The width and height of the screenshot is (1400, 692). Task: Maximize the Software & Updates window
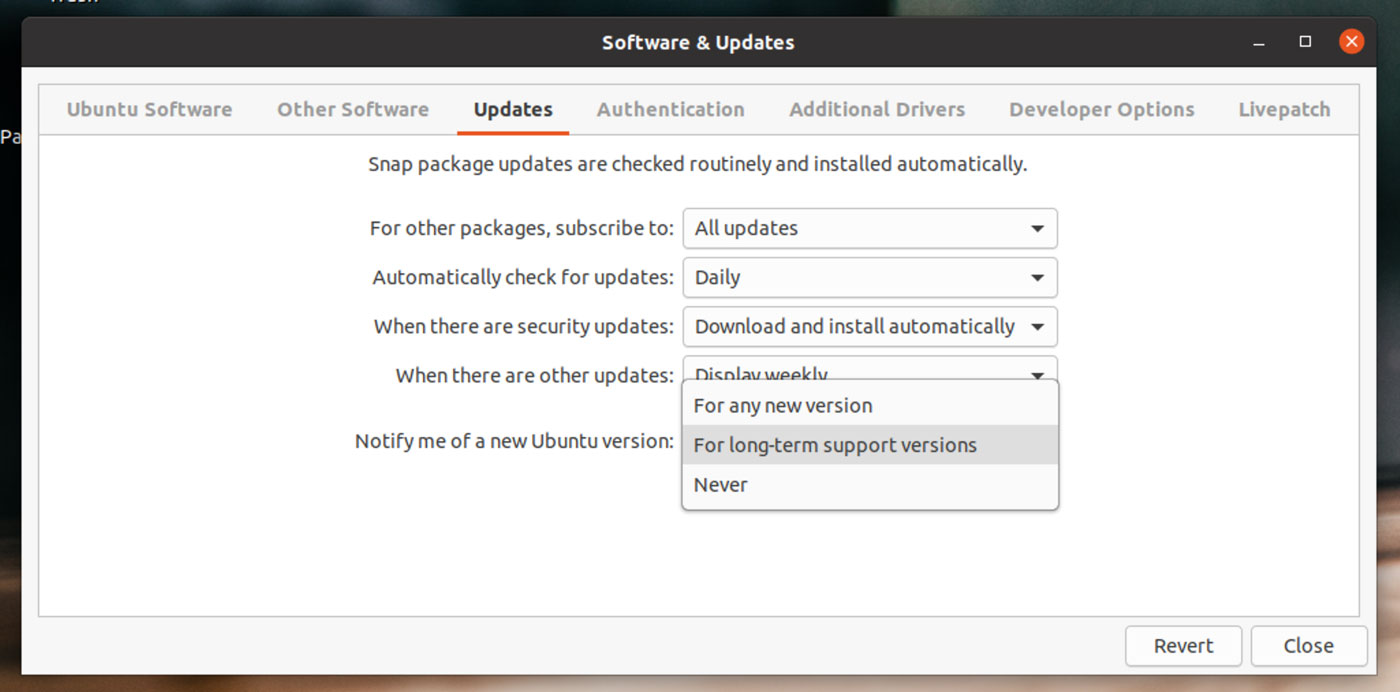(x=1305, y=42)
